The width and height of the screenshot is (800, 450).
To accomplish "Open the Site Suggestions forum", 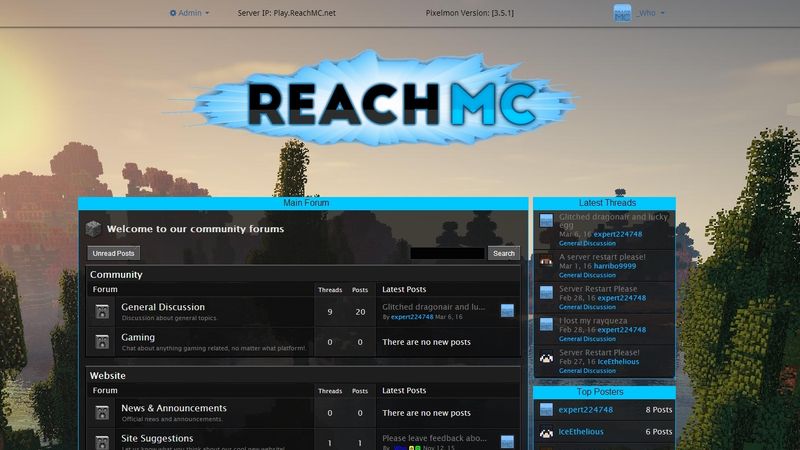I will pos(157,438).
